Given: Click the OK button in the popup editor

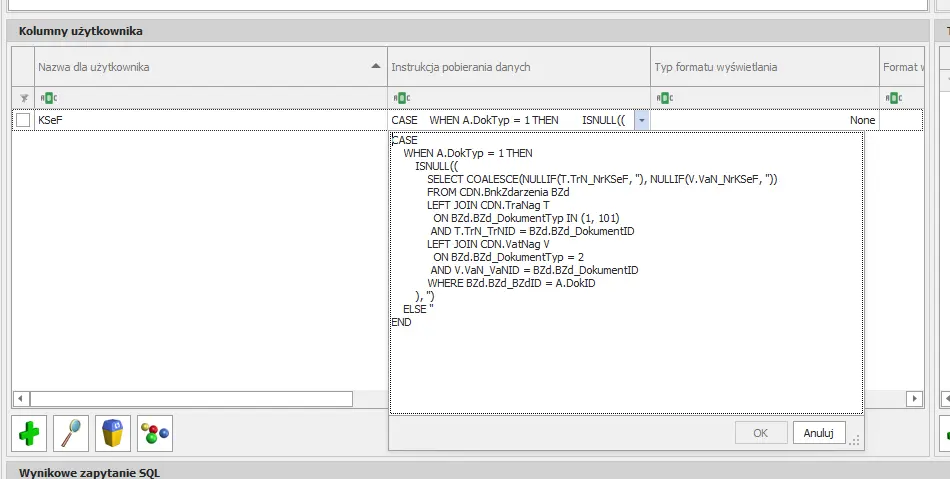Looking at the screenshot, I should click(x=760, y=433).
